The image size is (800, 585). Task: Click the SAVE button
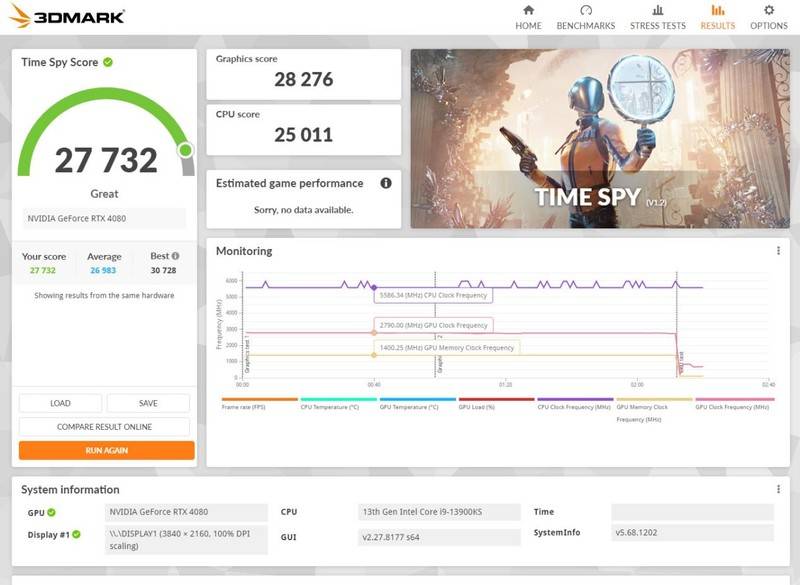(x=148, y=403)
